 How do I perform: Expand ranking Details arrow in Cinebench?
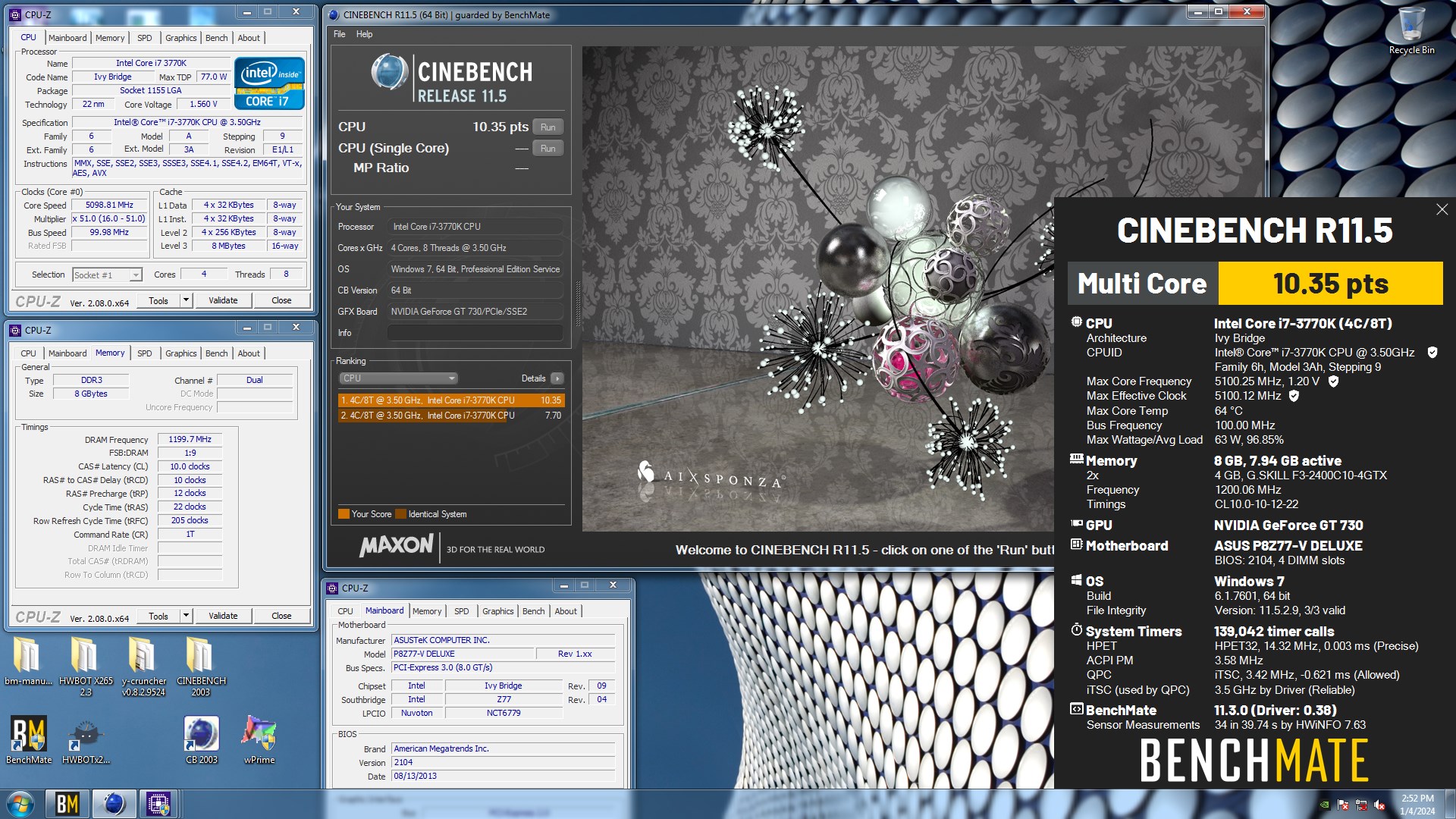[557, 378]
